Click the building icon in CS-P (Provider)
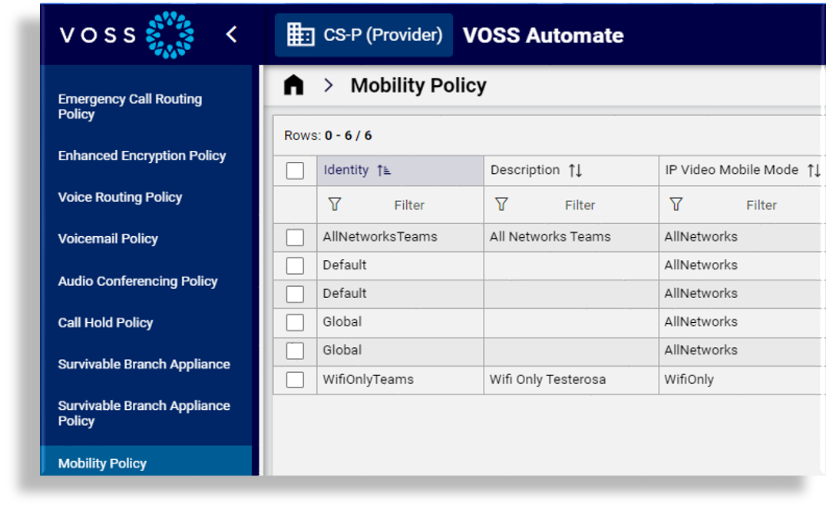Viewport: 828px width, 510px height. (x=300, y=35)
